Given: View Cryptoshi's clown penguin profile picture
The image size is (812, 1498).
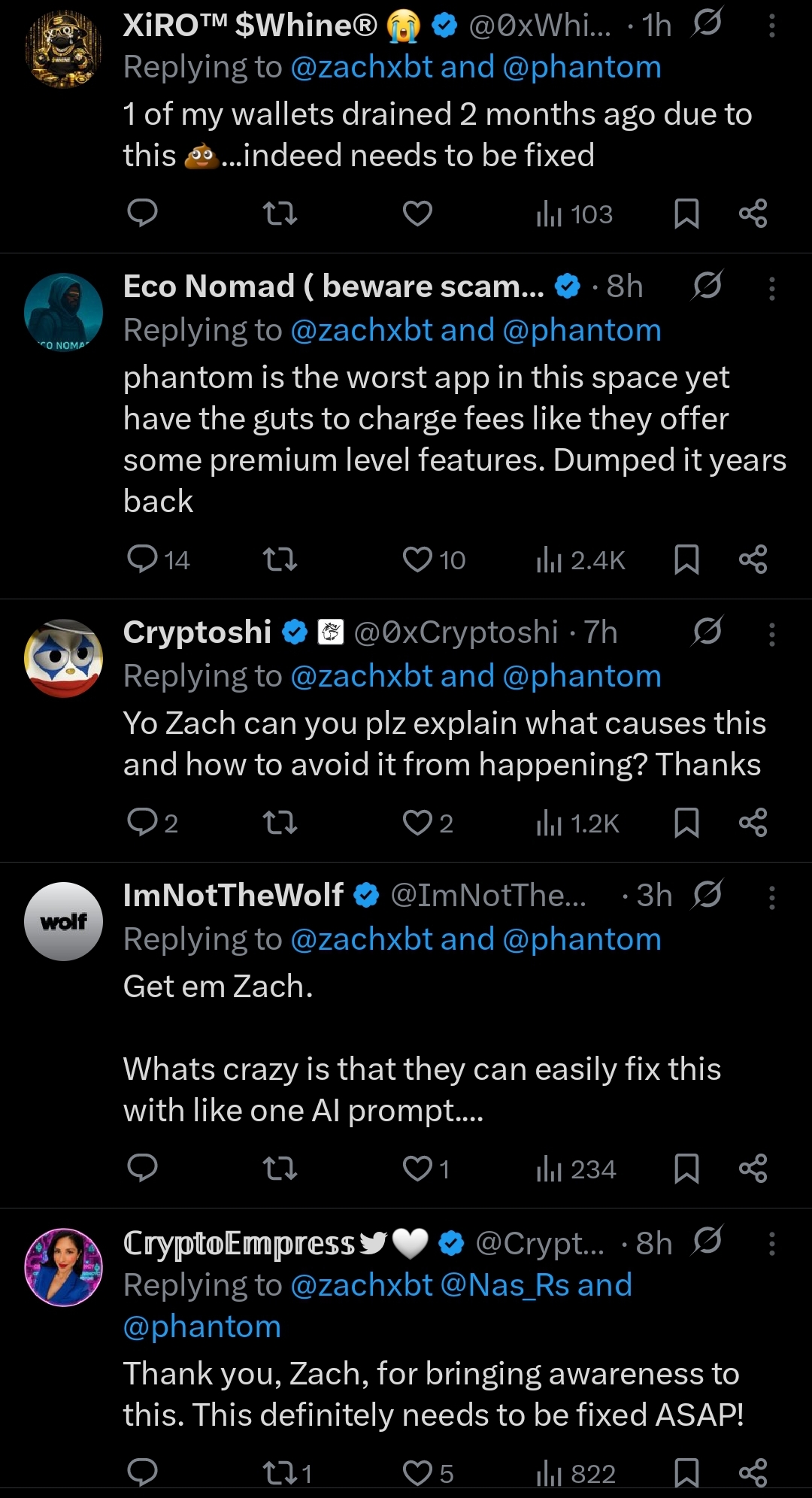Looking at the screenshot, I should [64, 658].
